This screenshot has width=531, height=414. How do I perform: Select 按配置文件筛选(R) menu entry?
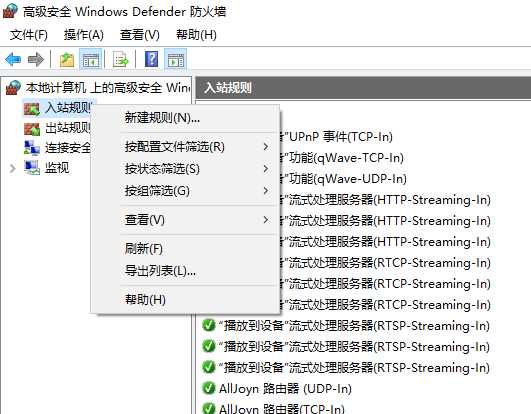pyautogui.click(x=185, y=147)
